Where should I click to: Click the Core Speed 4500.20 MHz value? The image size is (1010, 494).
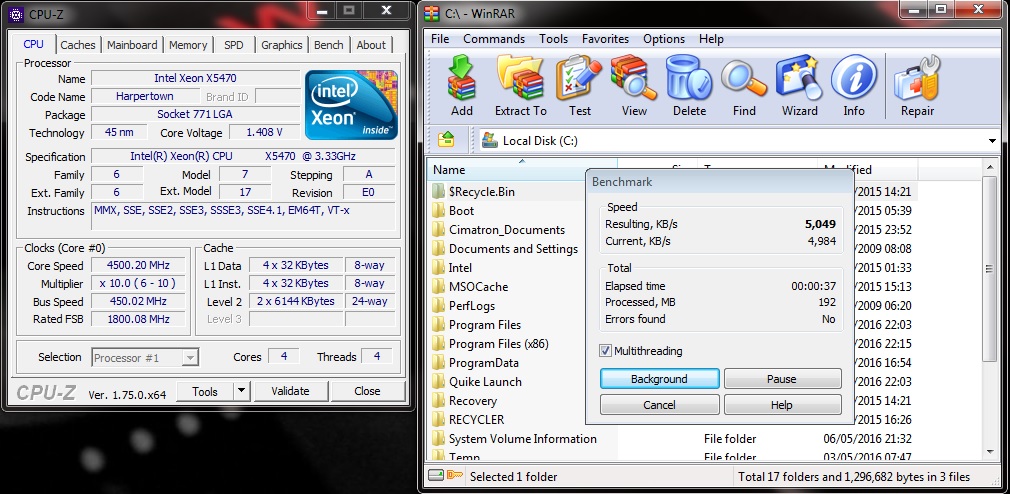pyautogui.click(x=138, y=266)
